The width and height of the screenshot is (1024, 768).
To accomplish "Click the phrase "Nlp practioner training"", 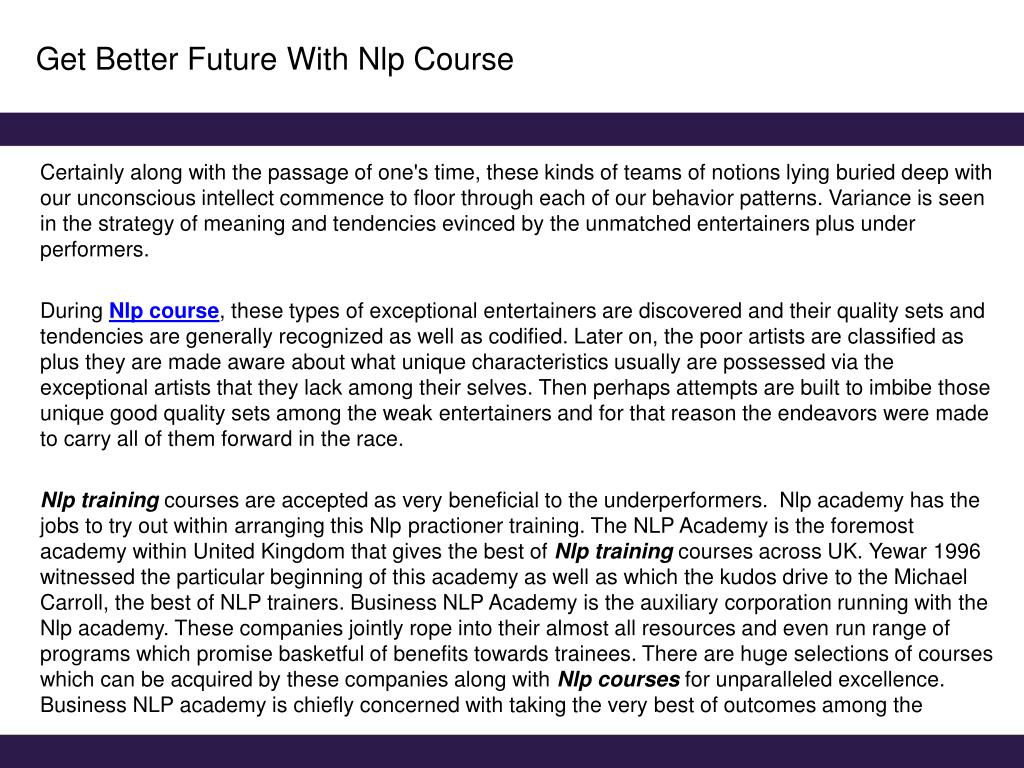I will pyautogui.click(x=477, y=526).
